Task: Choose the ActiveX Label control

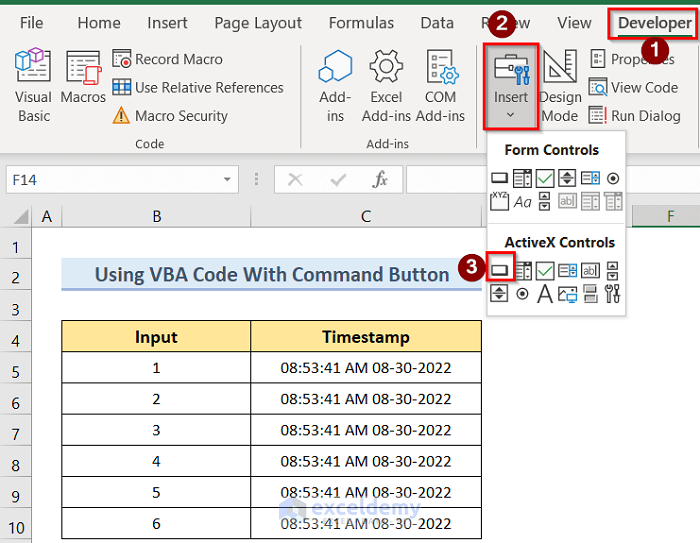Action: [x=545, y=294]
